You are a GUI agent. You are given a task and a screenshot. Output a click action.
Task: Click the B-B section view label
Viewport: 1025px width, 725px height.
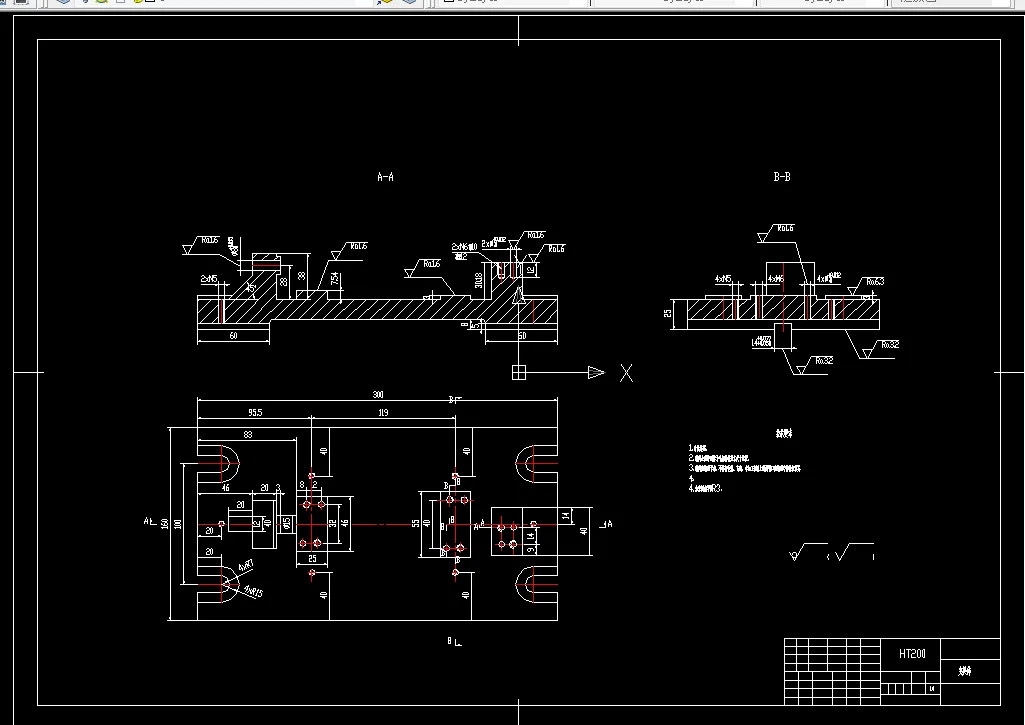[782, 177]
